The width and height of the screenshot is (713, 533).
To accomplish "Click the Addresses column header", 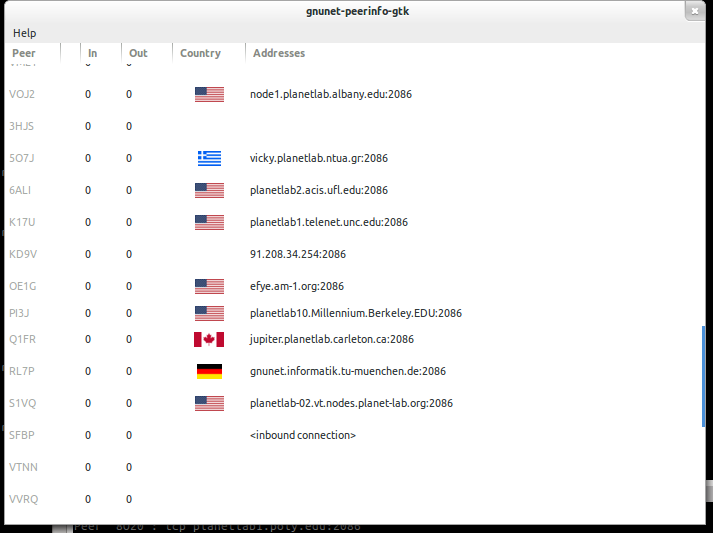I will coord(279,53).
